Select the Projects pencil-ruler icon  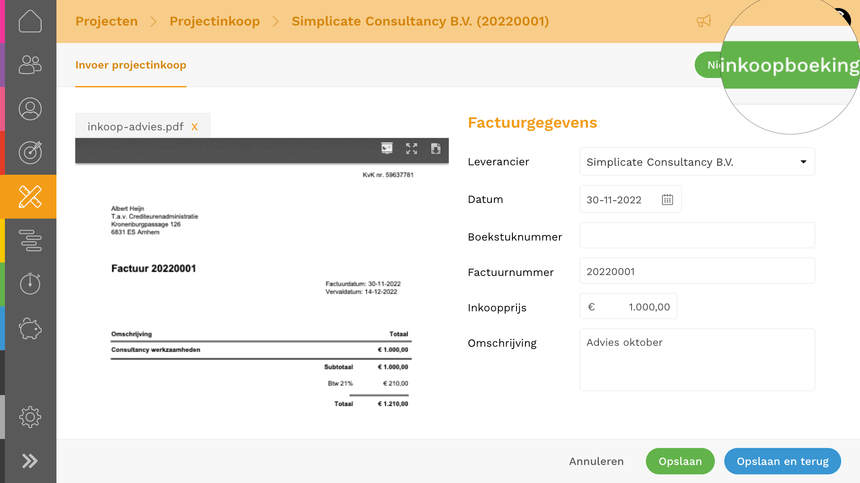click(x=30, y=197)
